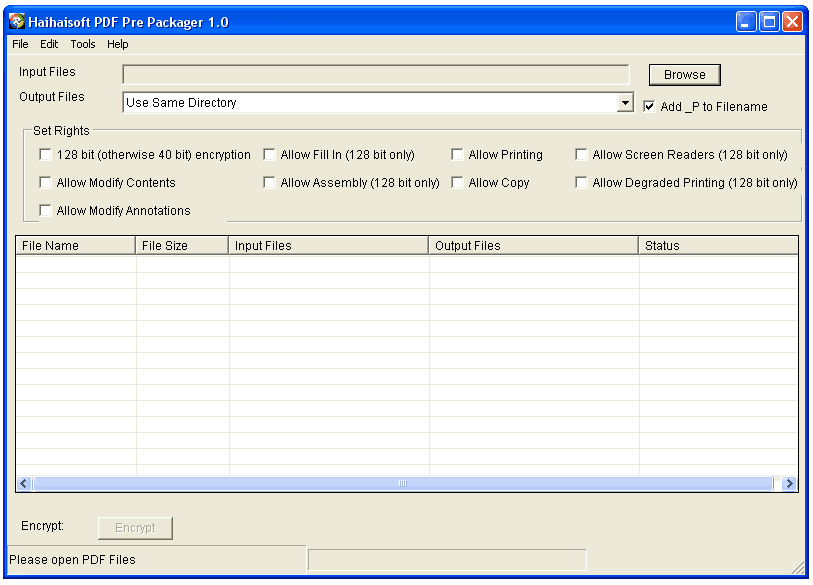Open the Help menu
The height and width of the screenshot is (585, 813).
[x=118, y=44]
